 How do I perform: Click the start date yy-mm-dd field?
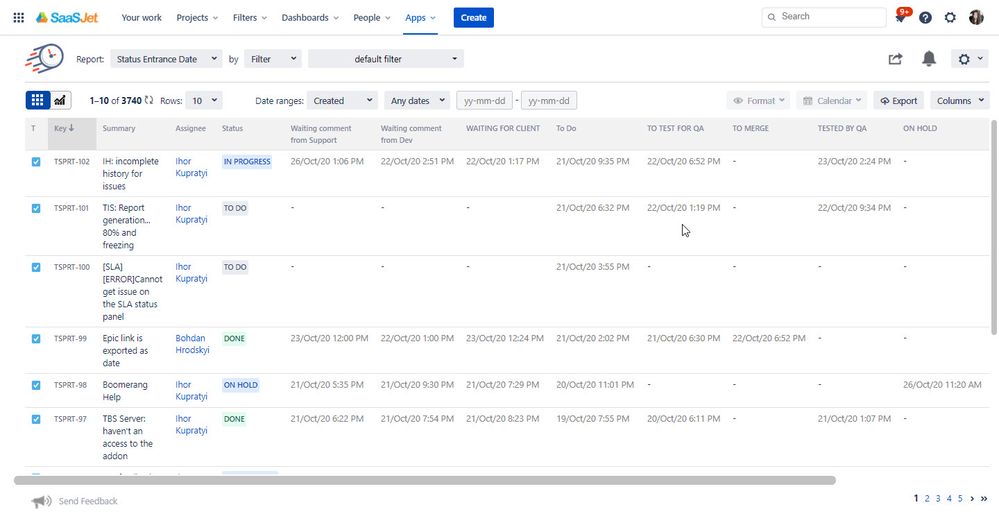(484, 101)
